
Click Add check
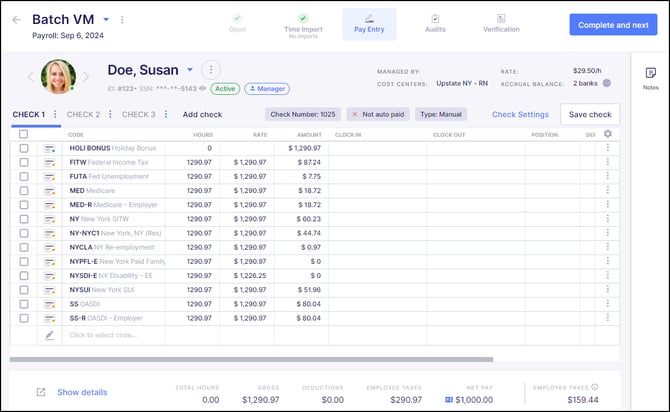point(202,115)
